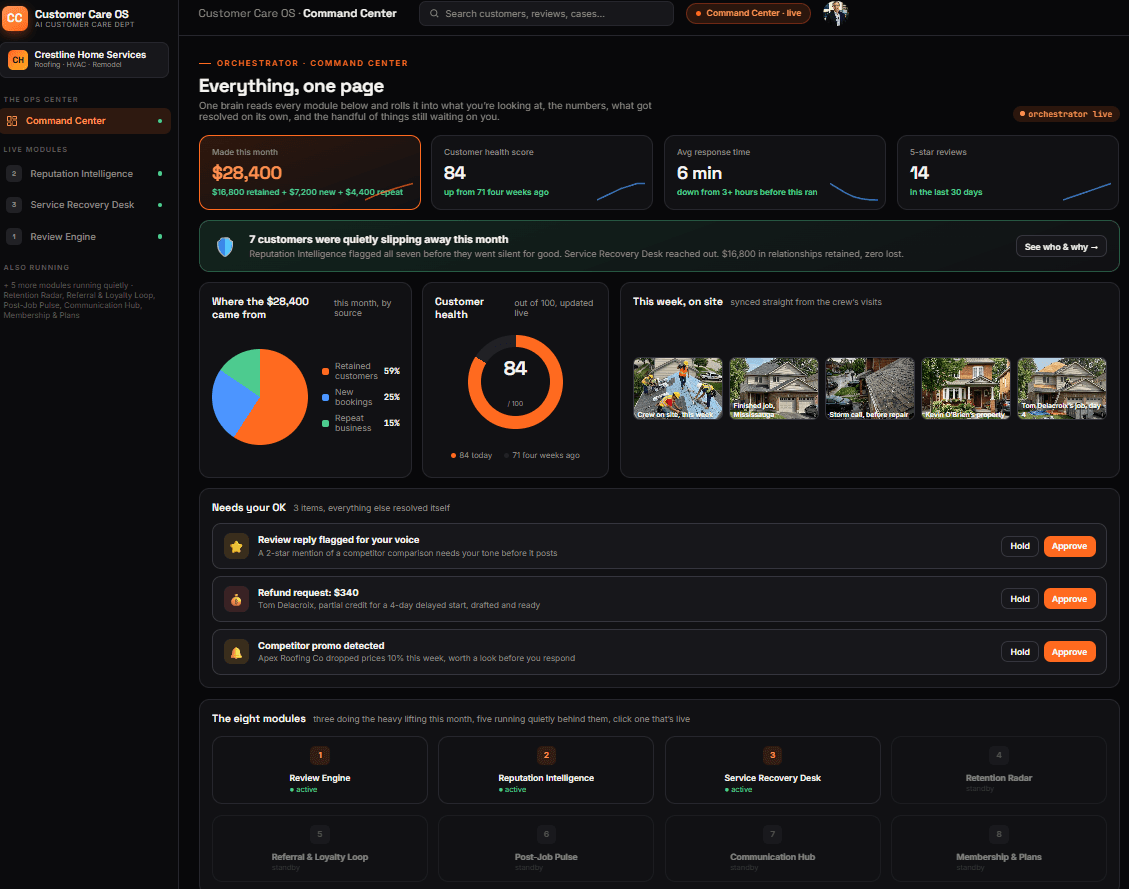Open the Tom Delacroix's job photo
1129x889 pixels.
tap(1062, 389)
